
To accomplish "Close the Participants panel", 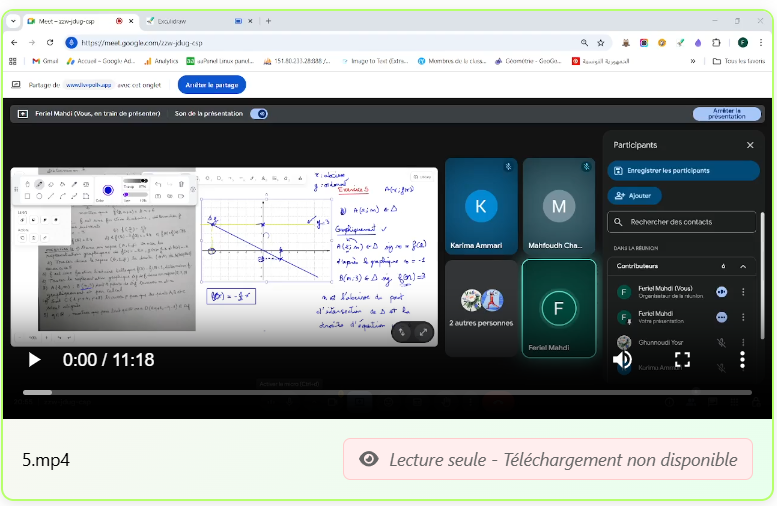I will [750, 145].
